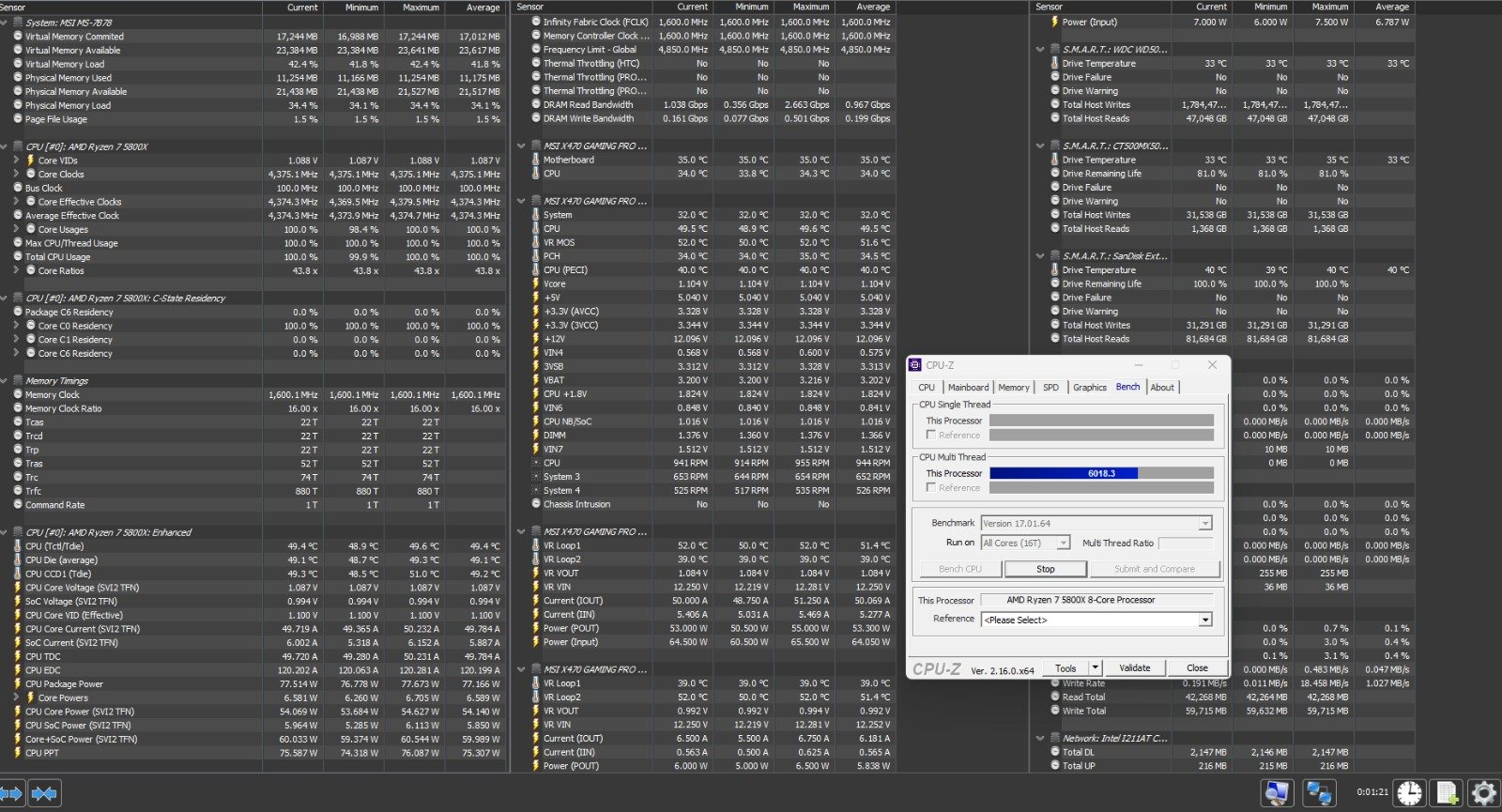This screenshot has width=1502, height=812.
Task: Switch to the SPD tab
Action: coord(1050,388)
